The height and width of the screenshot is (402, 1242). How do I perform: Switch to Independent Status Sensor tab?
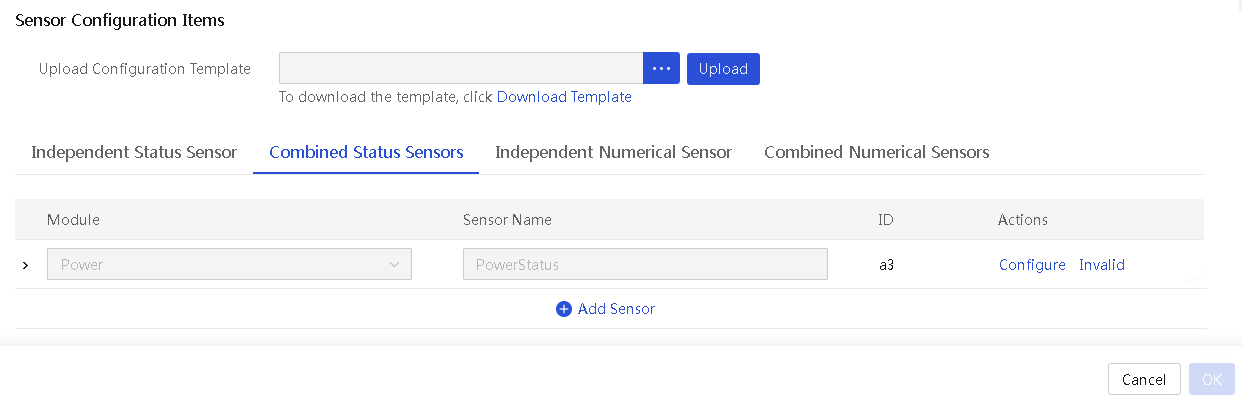point(134,152)
